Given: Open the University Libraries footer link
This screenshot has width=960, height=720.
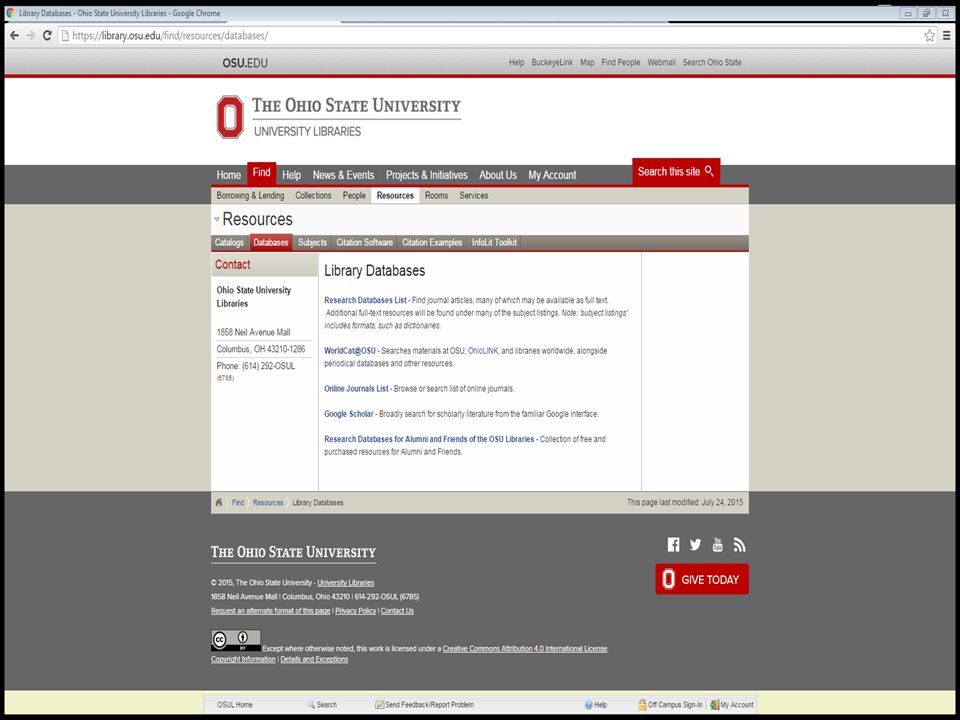Looking at the screenshot, I should pyautogui.click(x=345, y=583).
